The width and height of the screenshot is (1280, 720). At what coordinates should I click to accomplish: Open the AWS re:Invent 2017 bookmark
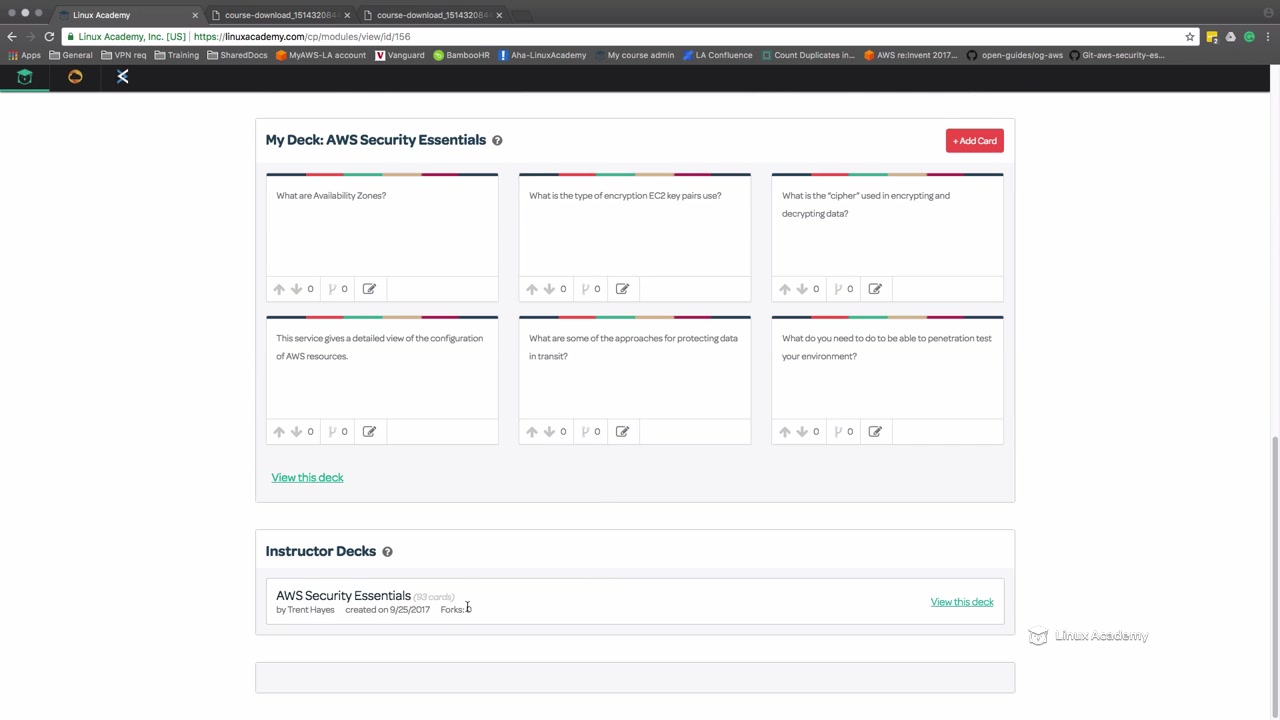tap(911, 56)
